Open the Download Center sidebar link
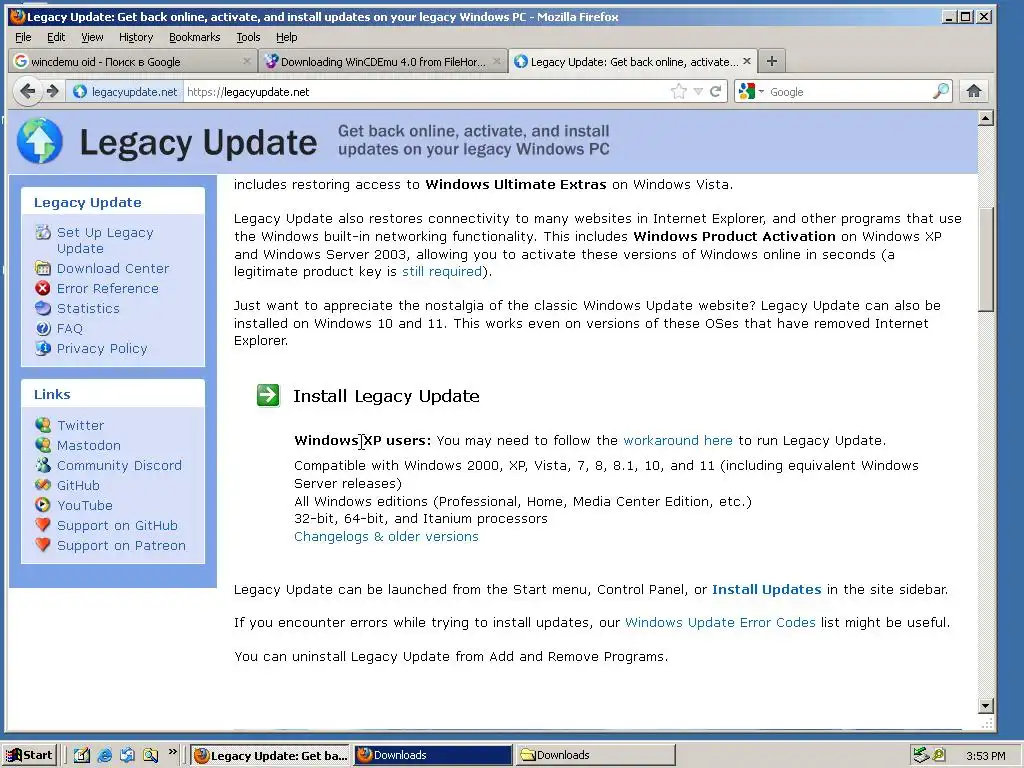 (112, 268)
